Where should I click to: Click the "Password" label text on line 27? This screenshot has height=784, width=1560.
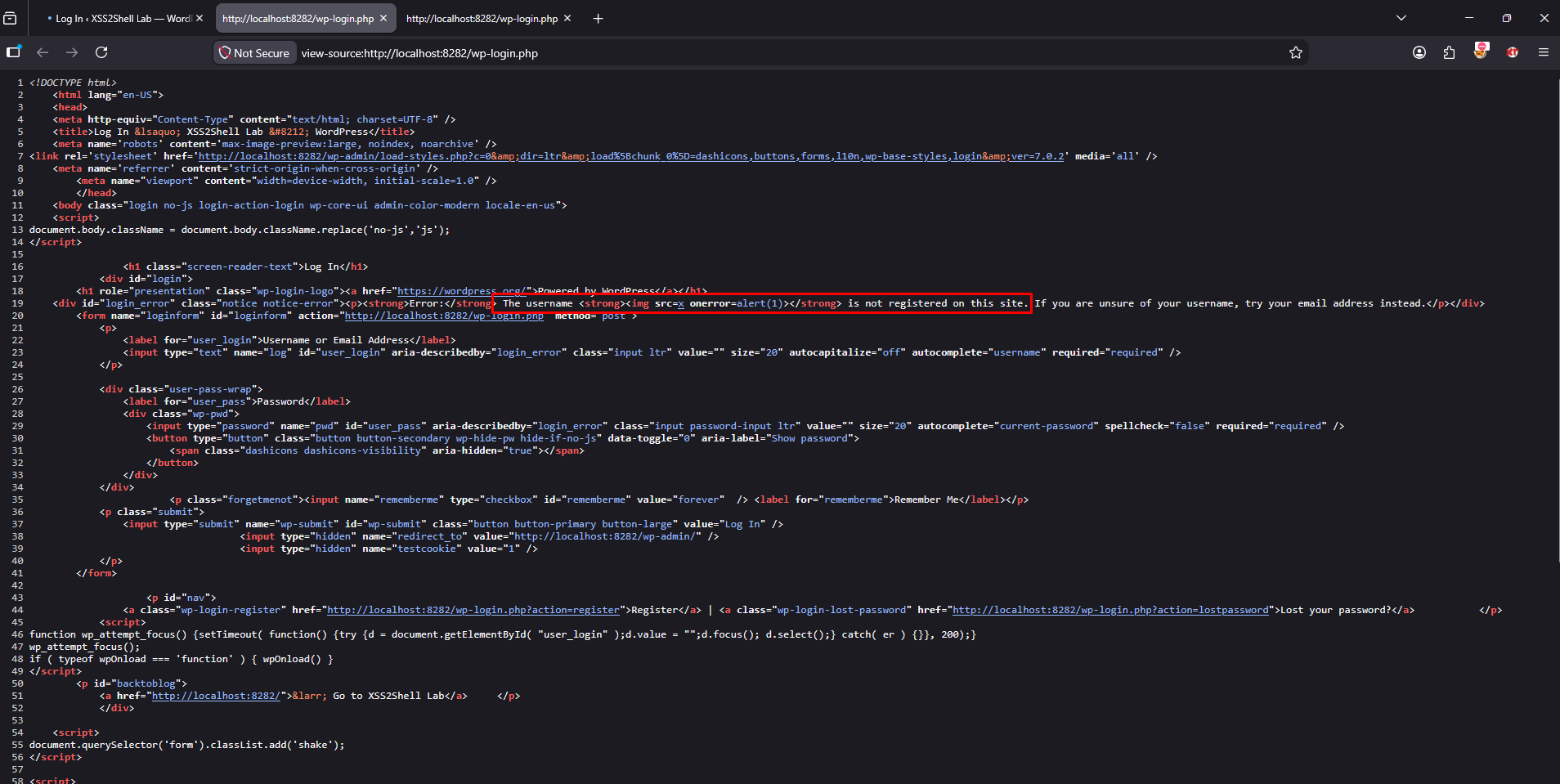click(x=280, y=401)
